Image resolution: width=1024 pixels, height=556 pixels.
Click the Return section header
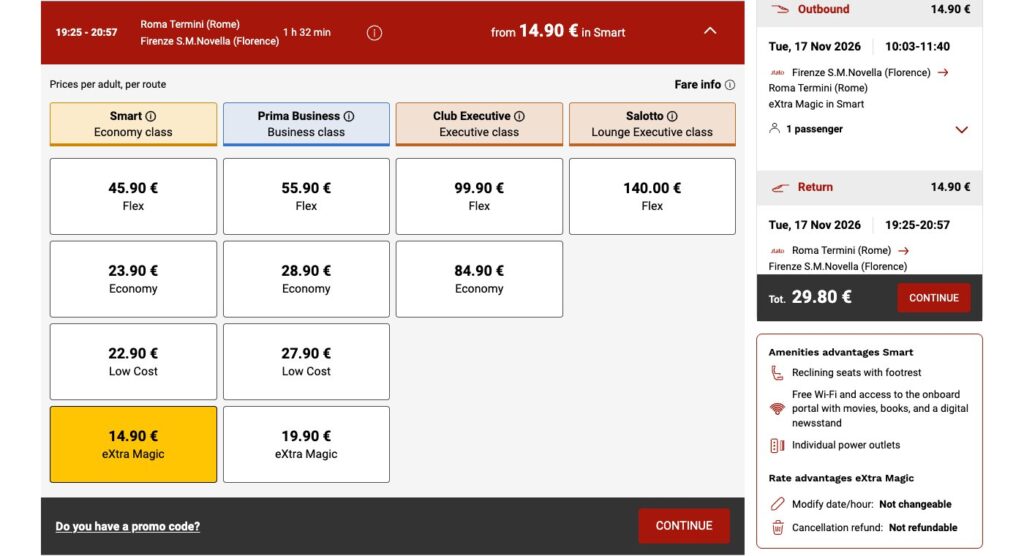pos(869,188)
